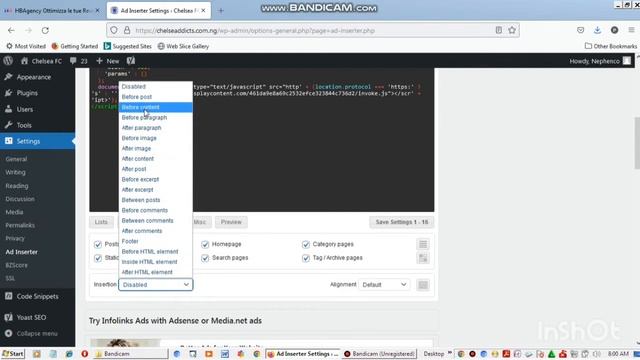Open Chelsea FC site home link

click(41, 61)
